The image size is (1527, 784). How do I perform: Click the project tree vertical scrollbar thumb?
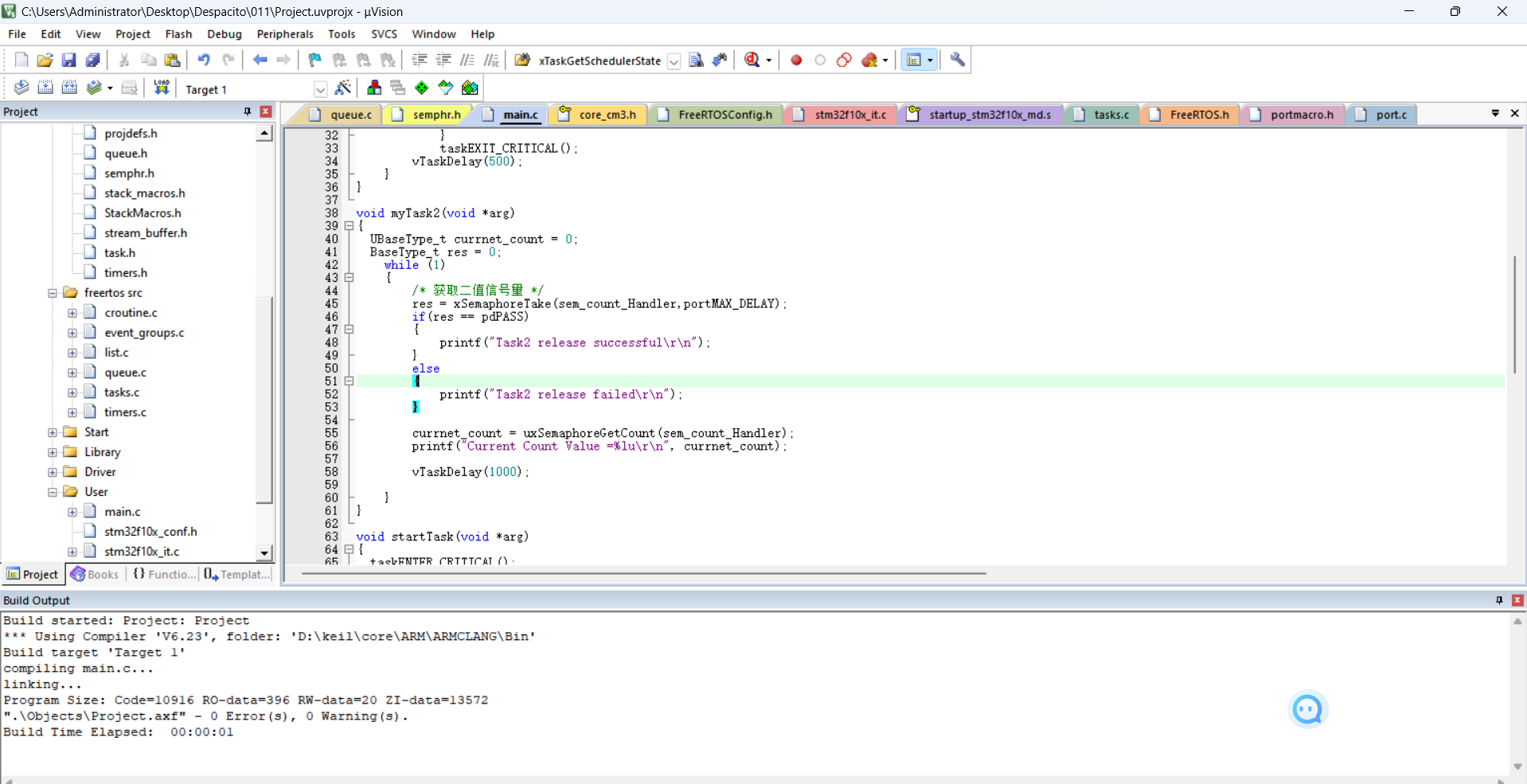click(264, 400)
